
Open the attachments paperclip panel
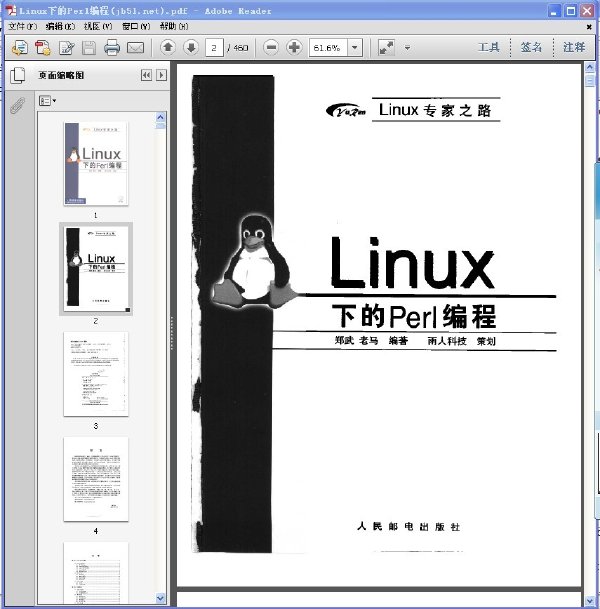(17, 105)
